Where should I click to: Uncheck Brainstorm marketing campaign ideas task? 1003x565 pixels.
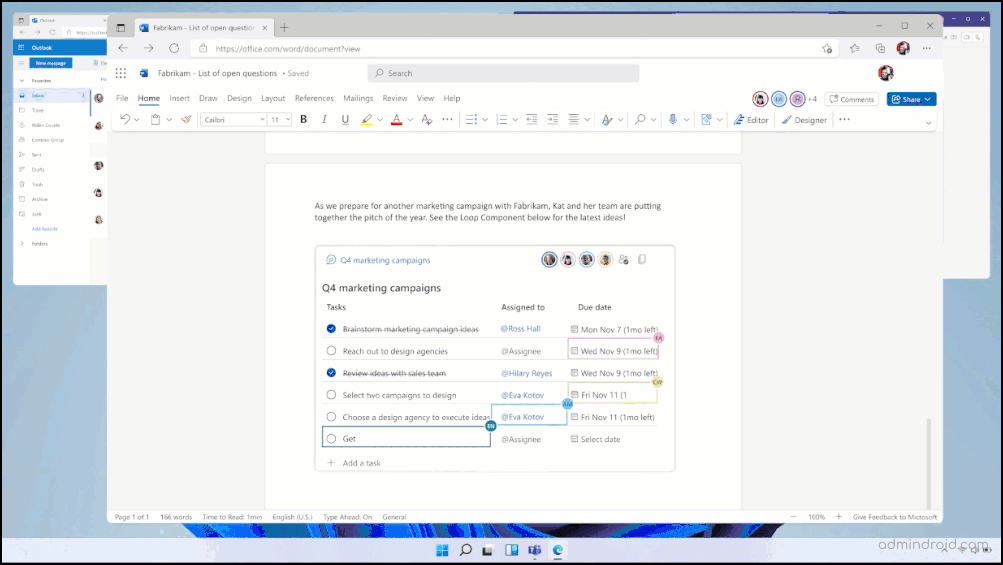coord(331,329)
